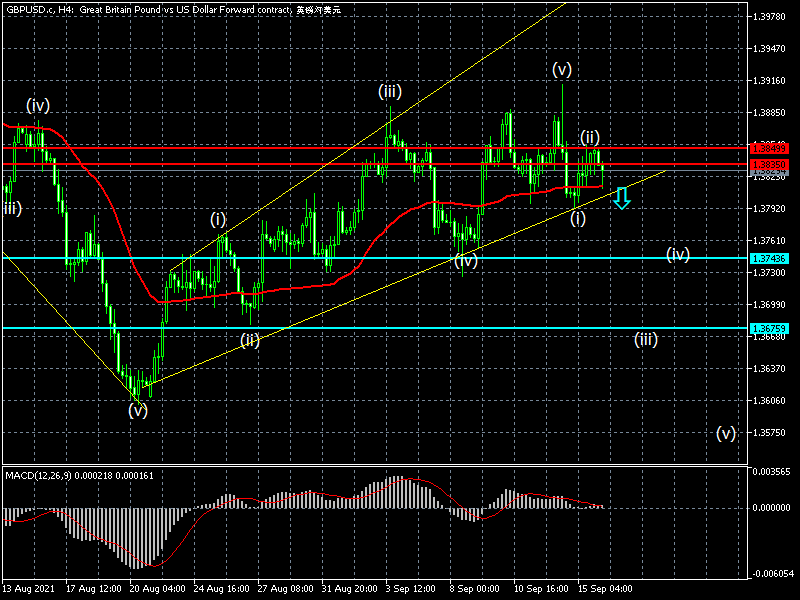Viewport: 800px width, 600px height.
Task: Select the red 1.38350 price tag
Action: click(x=769, y=164)
